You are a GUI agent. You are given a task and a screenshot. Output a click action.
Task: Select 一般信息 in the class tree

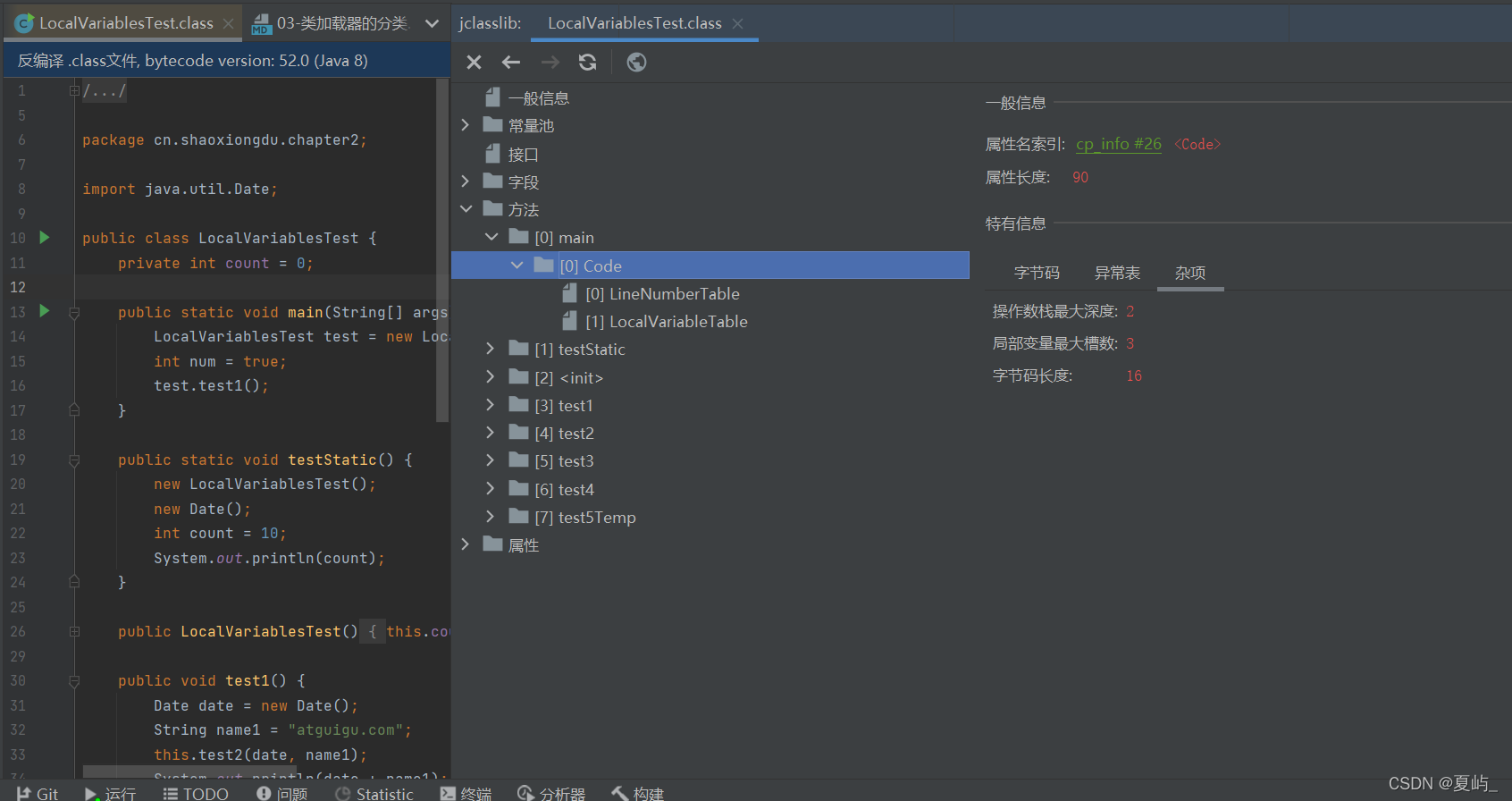coord(538,98)
